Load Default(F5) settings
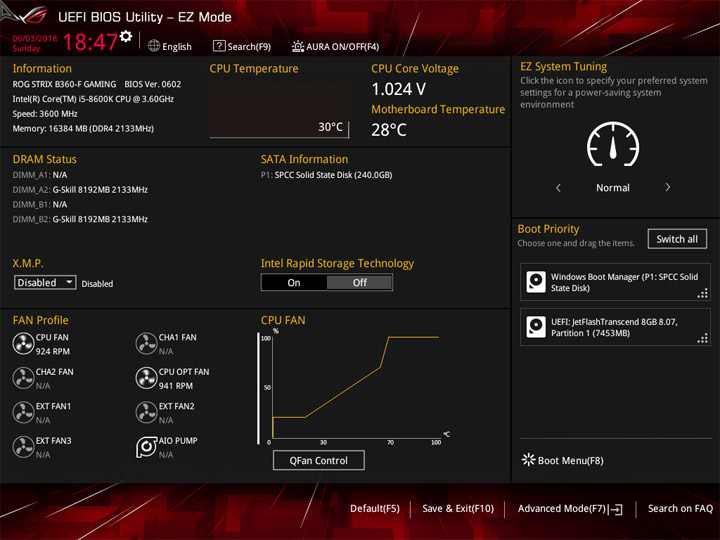 375,508
